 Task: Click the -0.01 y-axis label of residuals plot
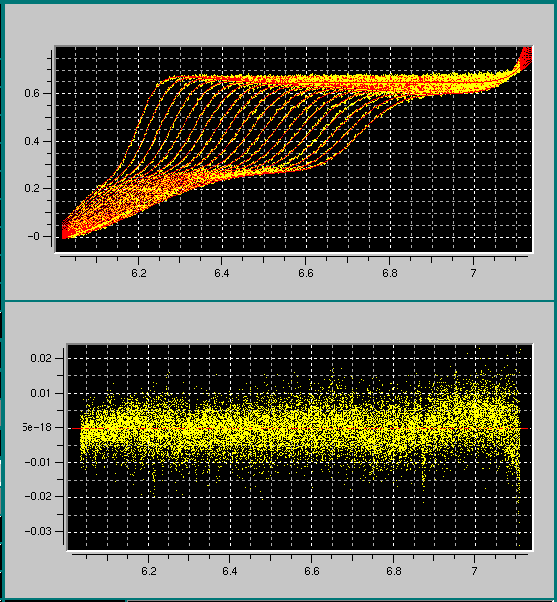38,462
